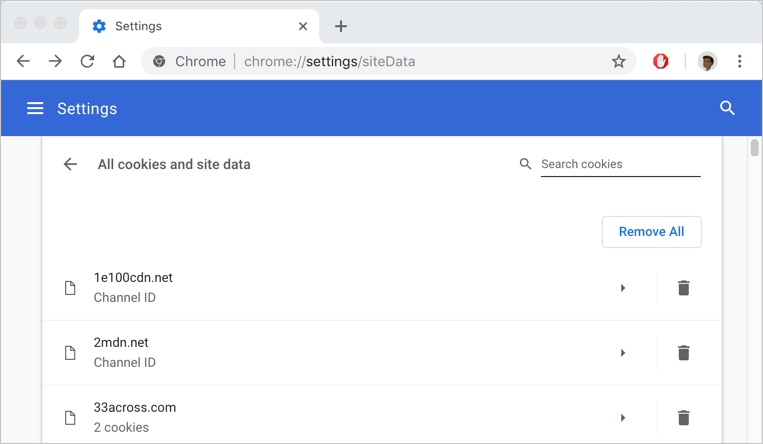Go back from All cookies and site data
763x444 pixels.
[70, 164]
